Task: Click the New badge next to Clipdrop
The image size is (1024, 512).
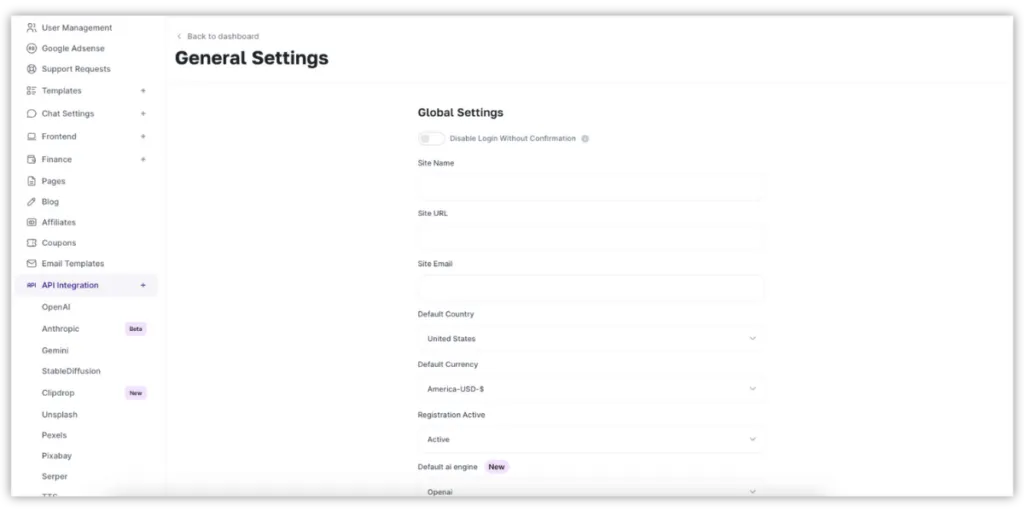Action: 136,393
